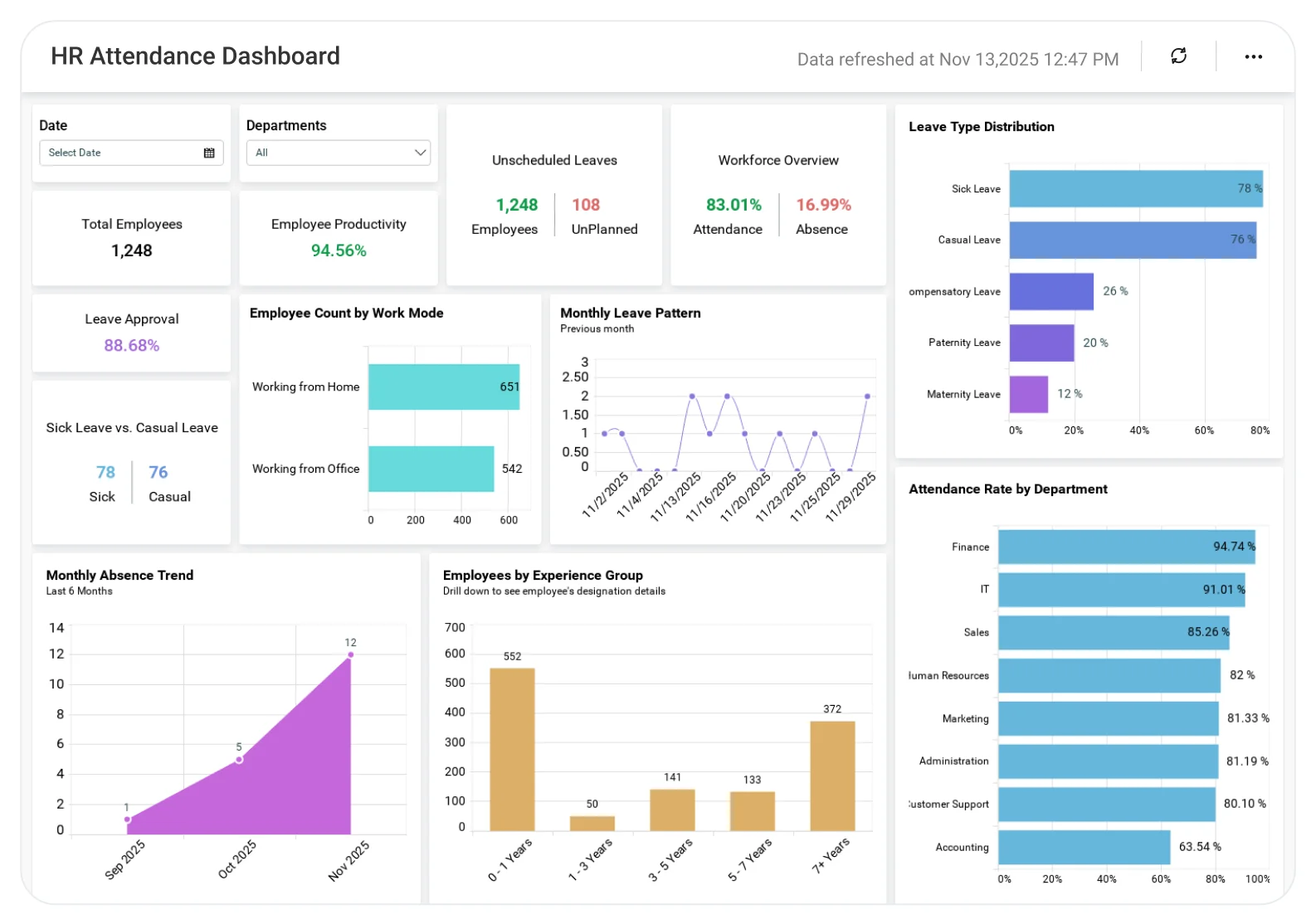
Task: Click the 78 Sick leave count
Action: 105,472
